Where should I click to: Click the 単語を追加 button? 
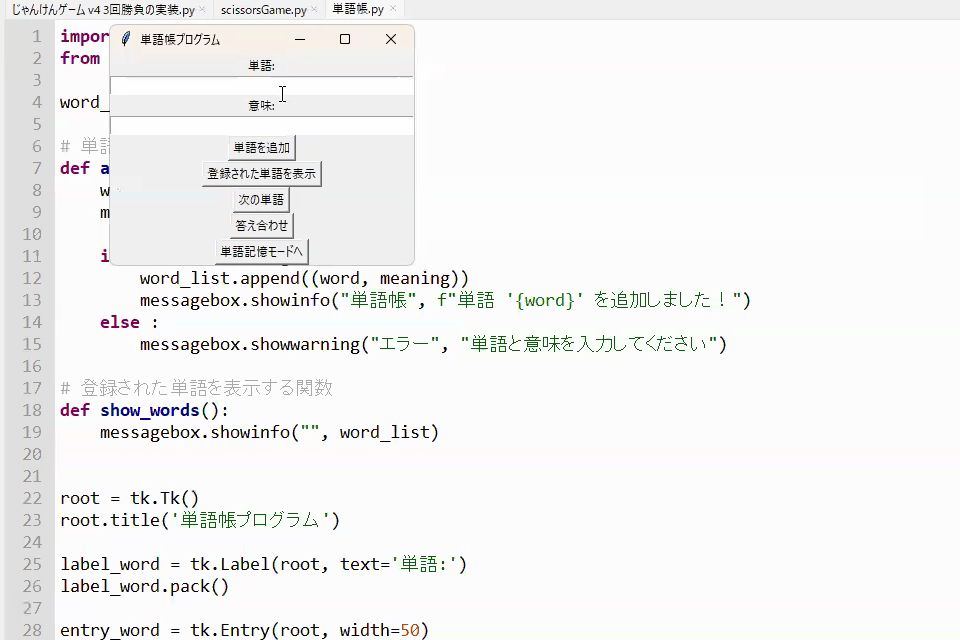[261, 148]
